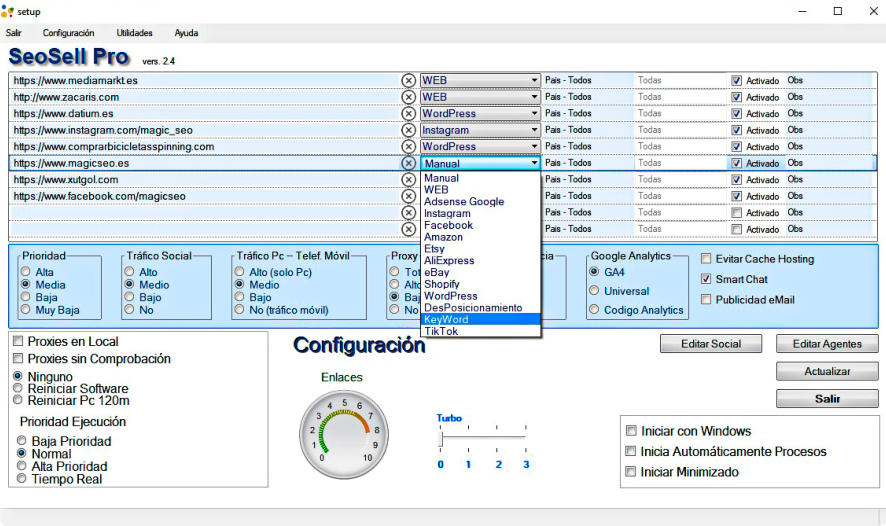Image resolution: width=886 pixels, height=526 pixels.
Task: Choose No (tráfico móvil) radio
Action: (240, 310)
